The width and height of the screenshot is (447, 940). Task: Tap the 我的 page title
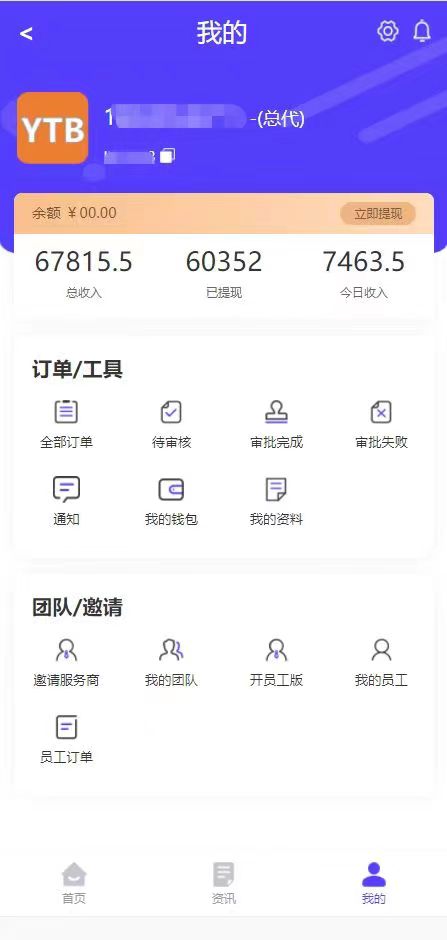tap(222, 32)
